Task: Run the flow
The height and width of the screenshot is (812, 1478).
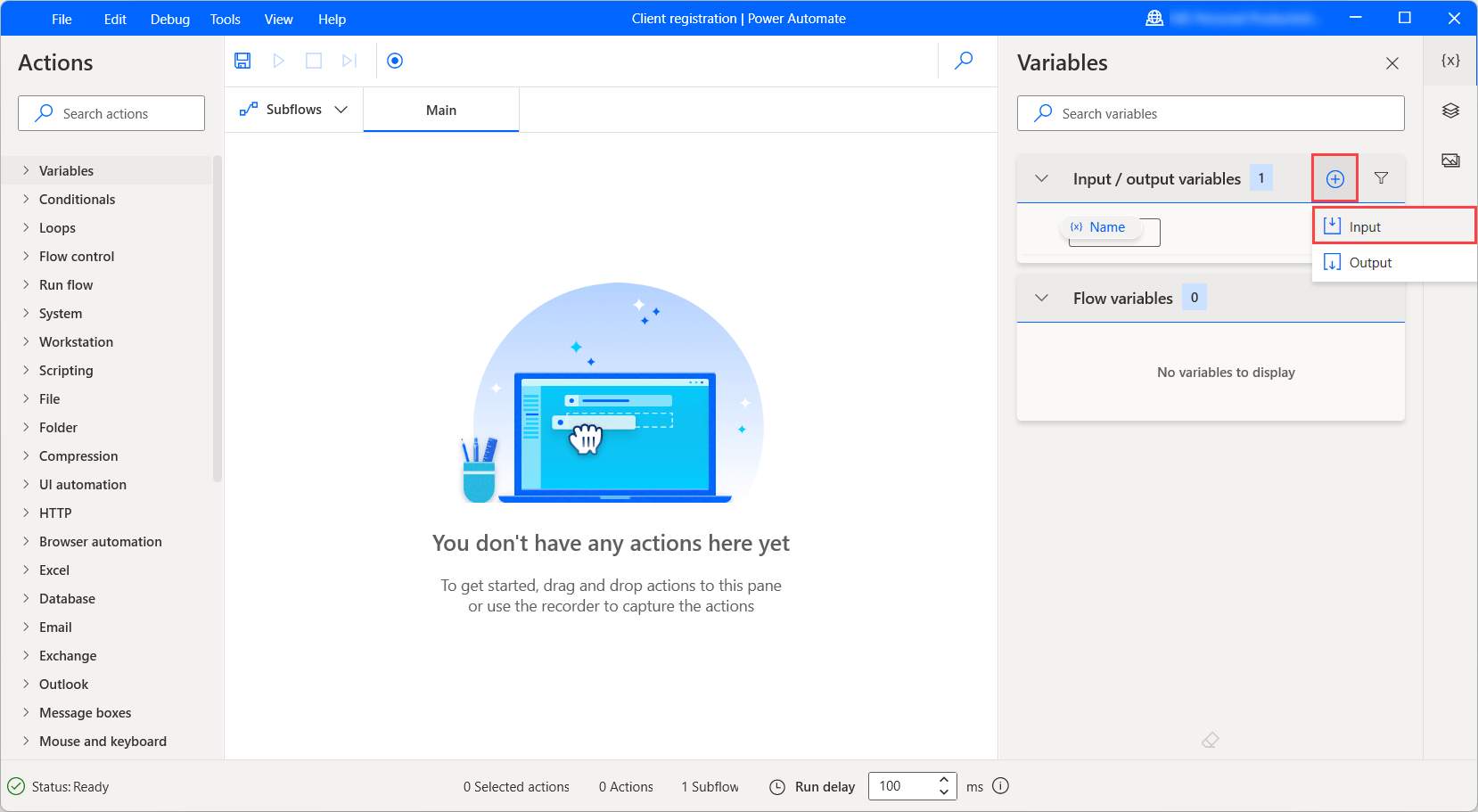Action: (278, 60)
